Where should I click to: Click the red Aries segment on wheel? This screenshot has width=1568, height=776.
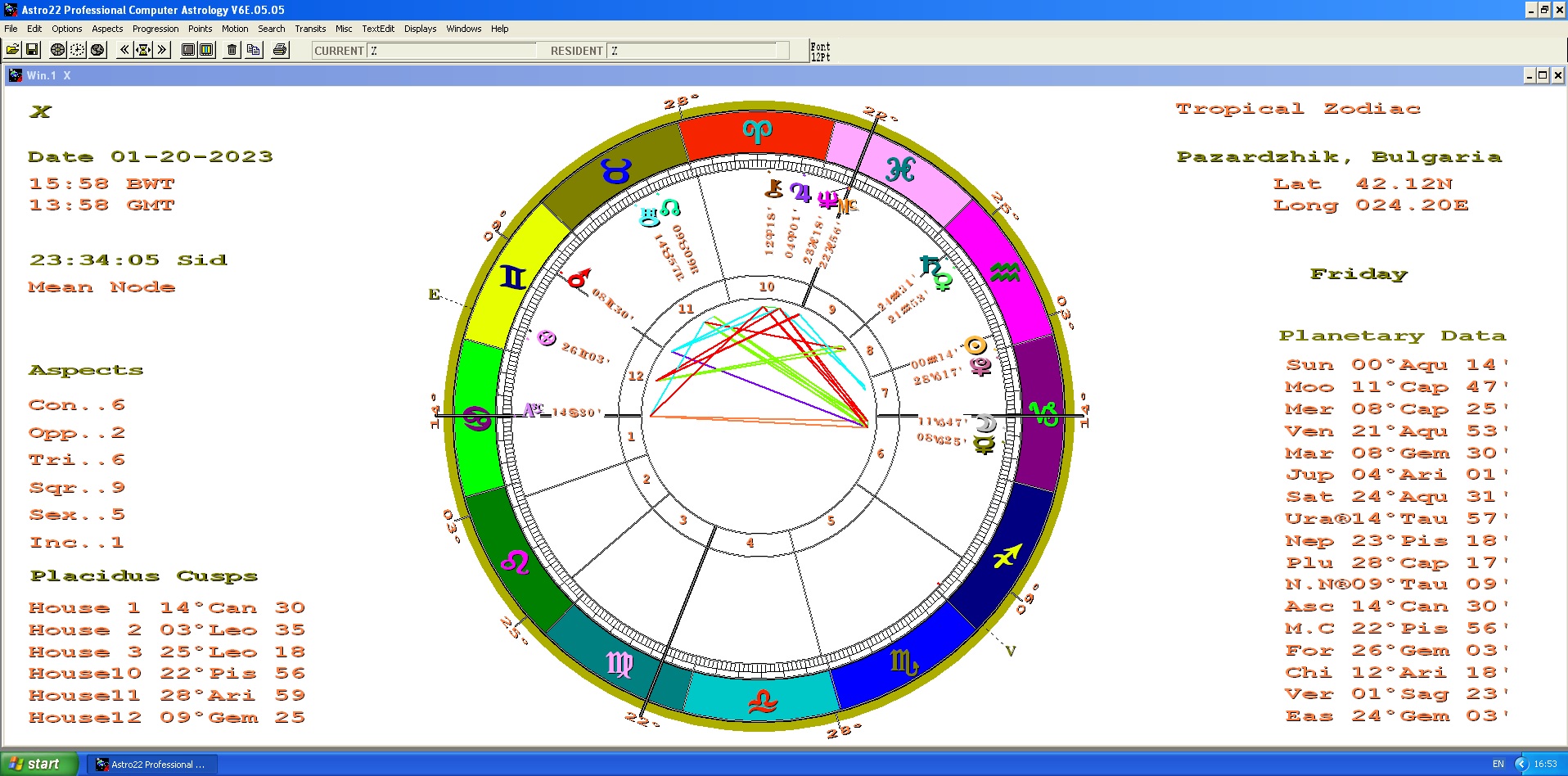click(757, 135)
